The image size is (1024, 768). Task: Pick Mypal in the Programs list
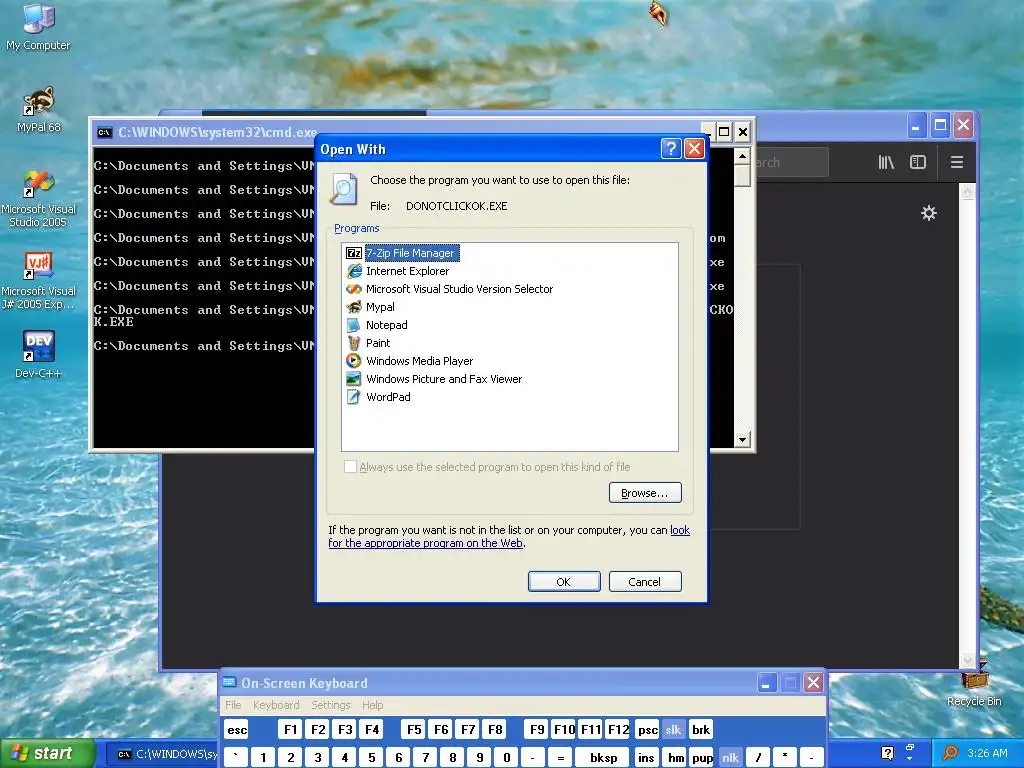370,307
